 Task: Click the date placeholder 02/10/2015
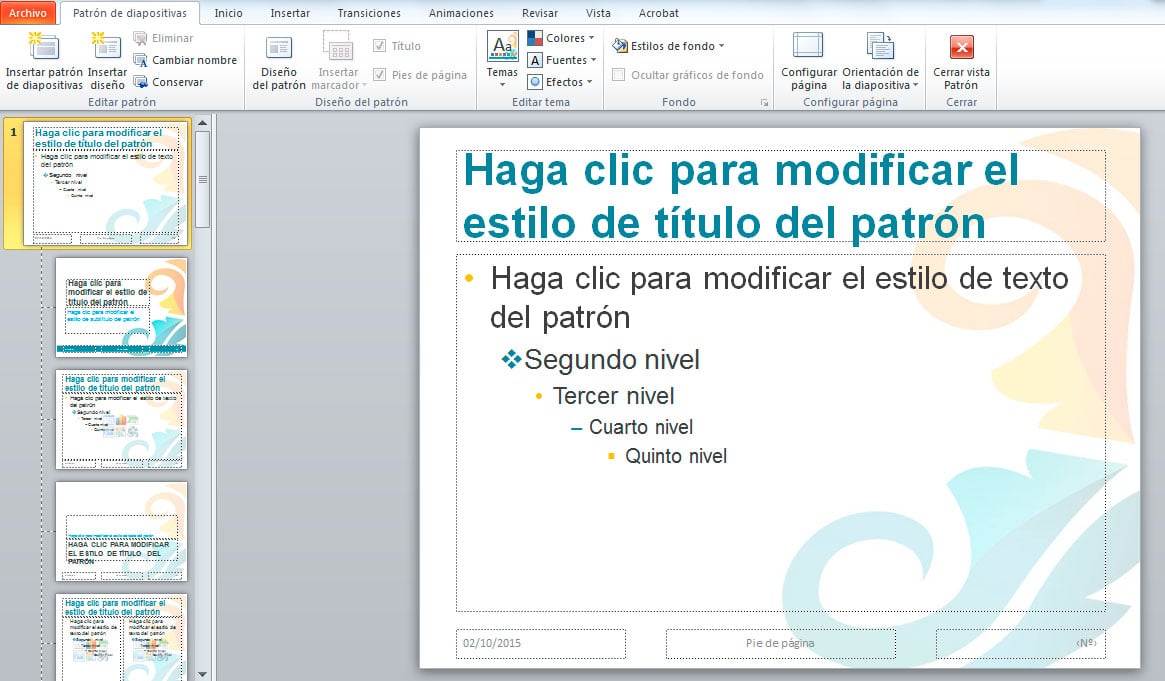541,643
